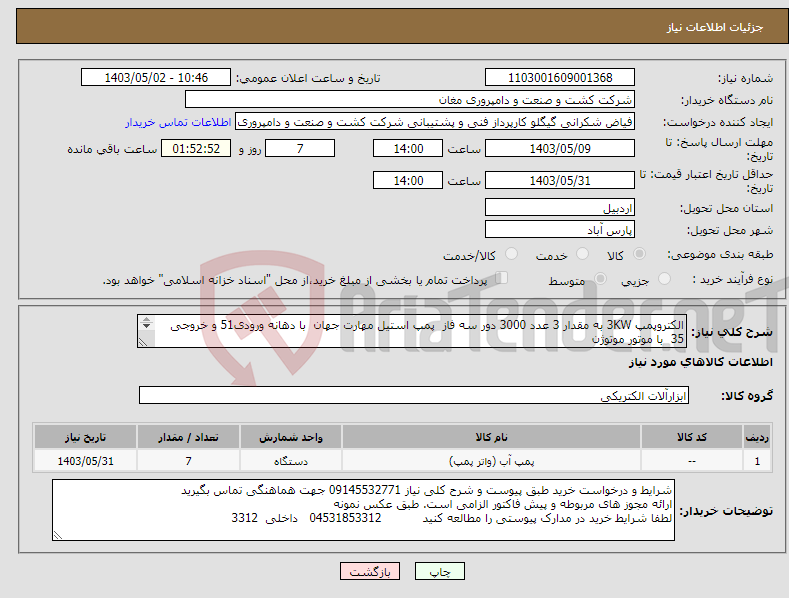789x598 pixels.
Task: Click the کد کالا cell showing --
Action: [691, 461]
